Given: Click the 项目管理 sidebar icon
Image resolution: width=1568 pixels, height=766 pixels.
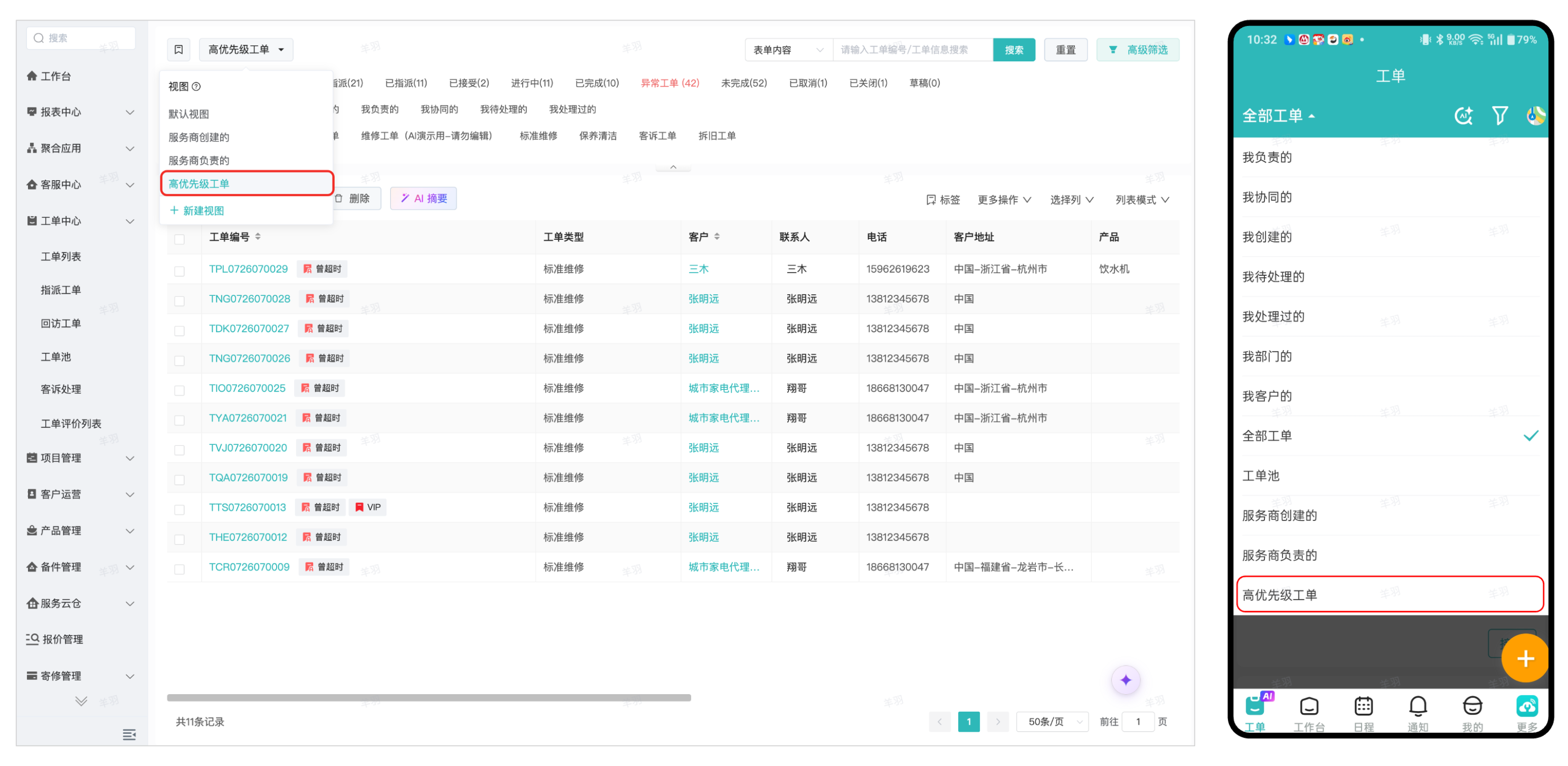Looking at the screenshot, I should point(32,458).
